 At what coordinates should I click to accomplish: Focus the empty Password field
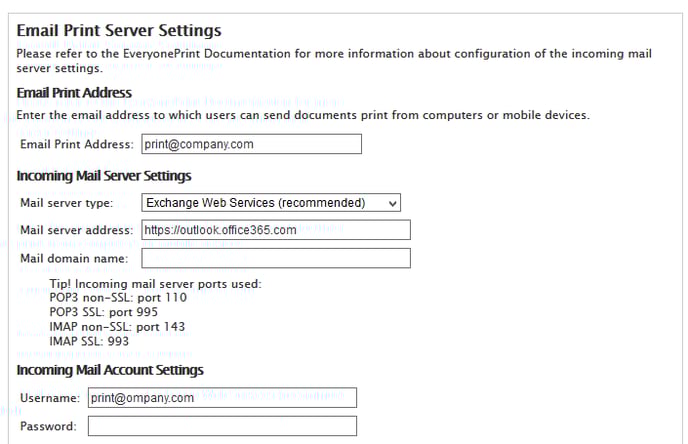pos(222,426)
